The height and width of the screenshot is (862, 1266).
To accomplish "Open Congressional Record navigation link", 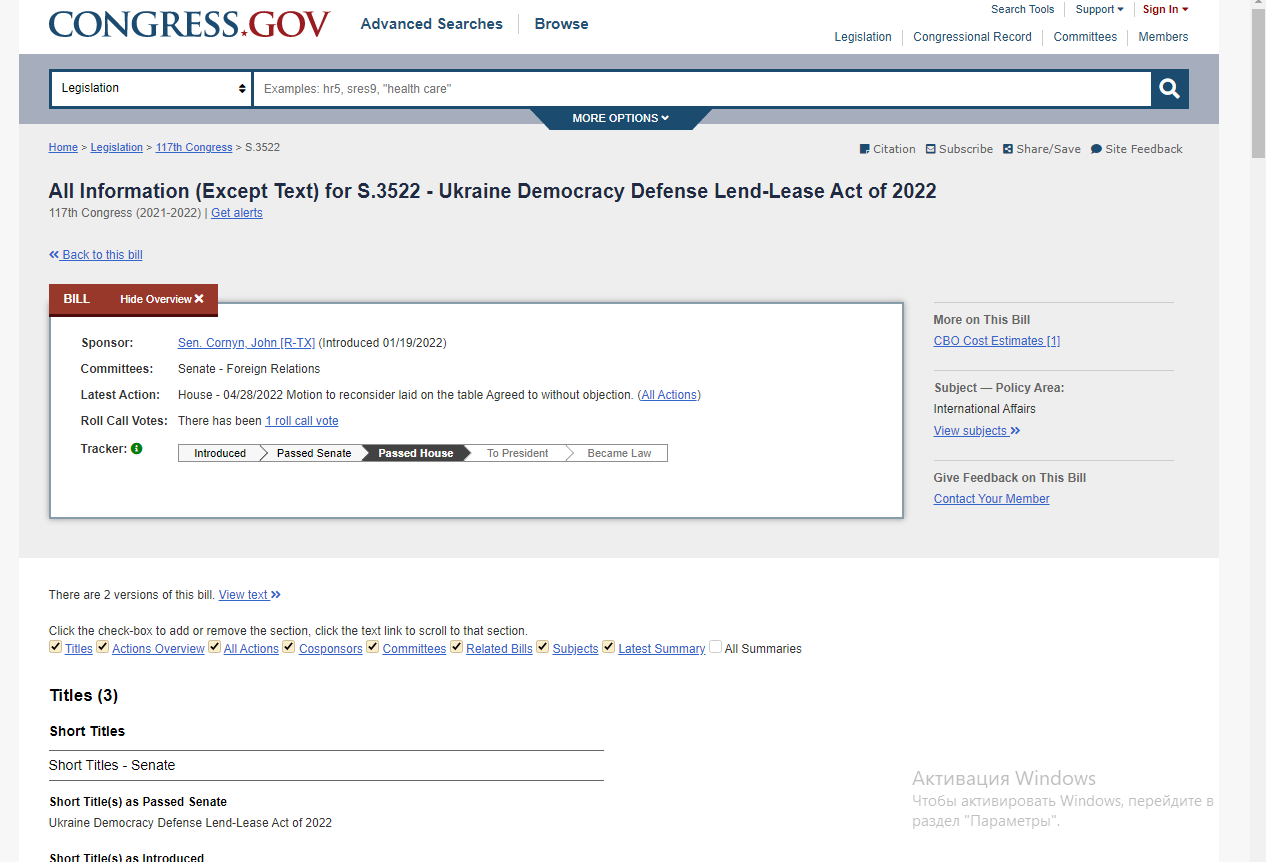I will click(972, 37).
